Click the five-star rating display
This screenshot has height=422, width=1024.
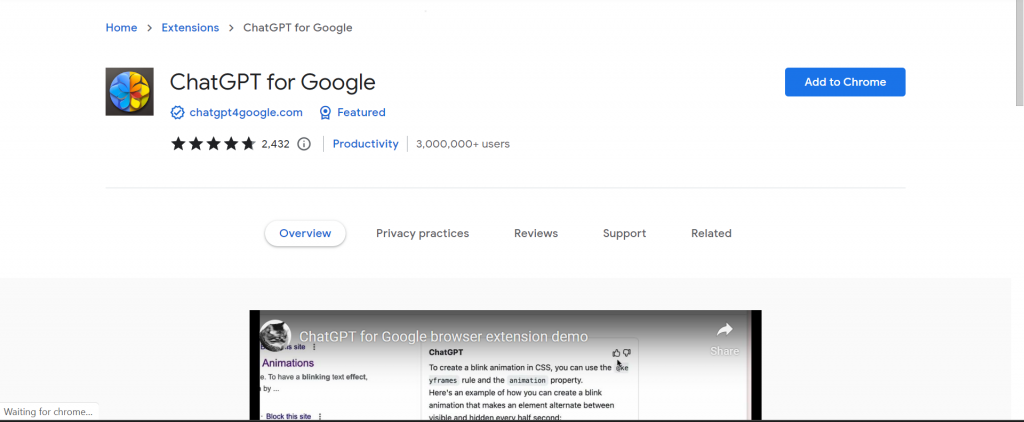213,144
